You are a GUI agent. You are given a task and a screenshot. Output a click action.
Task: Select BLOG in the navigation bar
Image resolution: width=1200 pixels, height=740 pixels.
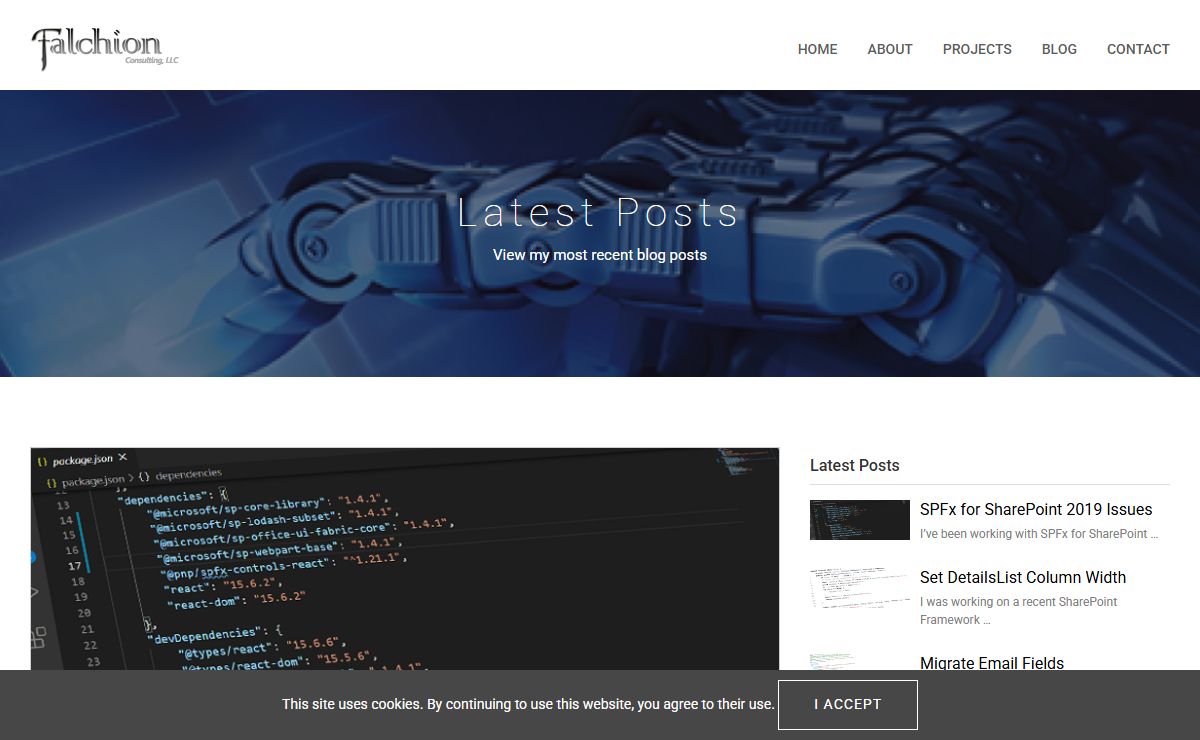(x=1058, y=49)
